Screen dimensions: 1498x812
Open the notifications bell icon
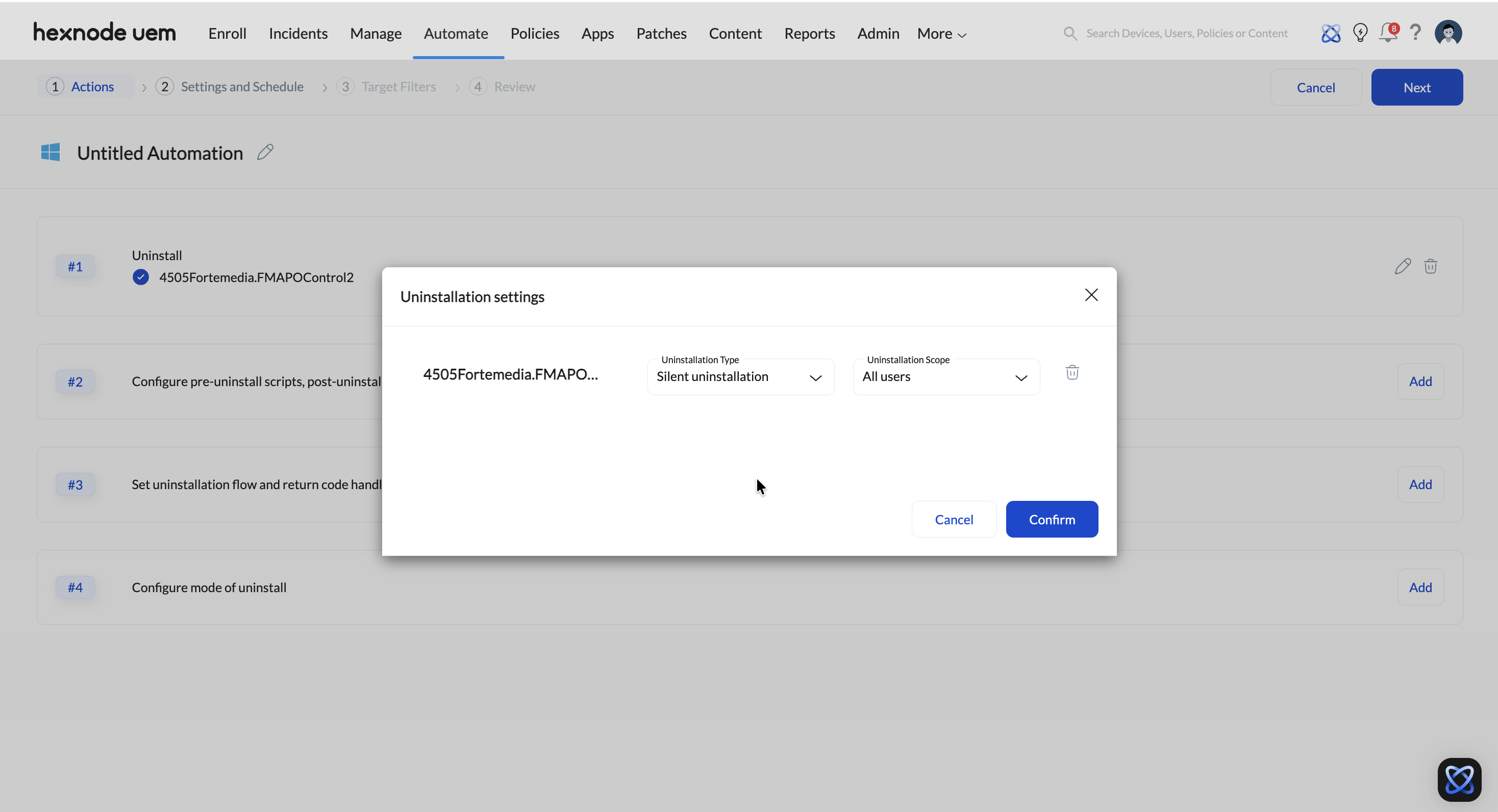(x=1387, y=33)
